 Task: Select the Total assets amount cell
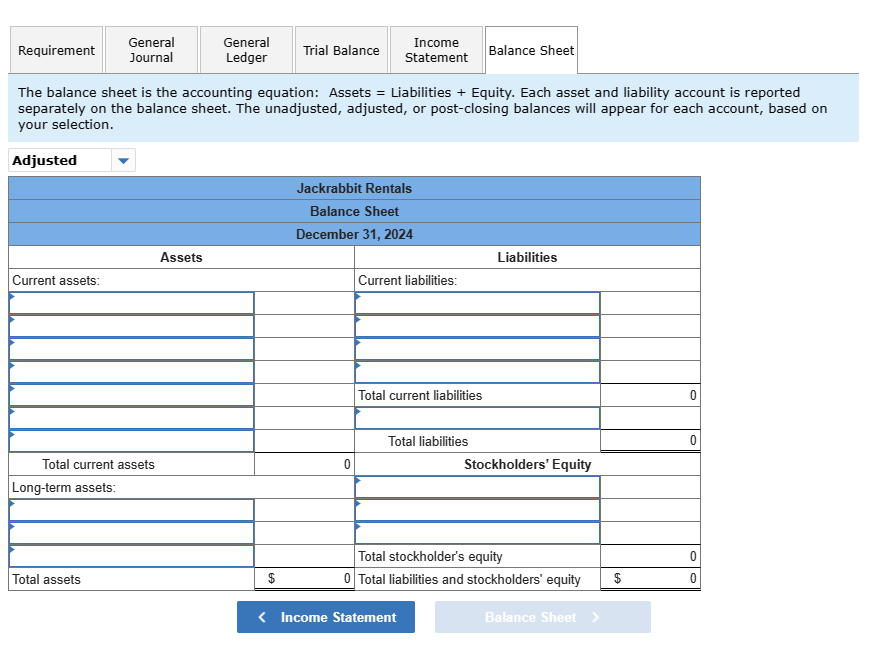click(304, 579)
